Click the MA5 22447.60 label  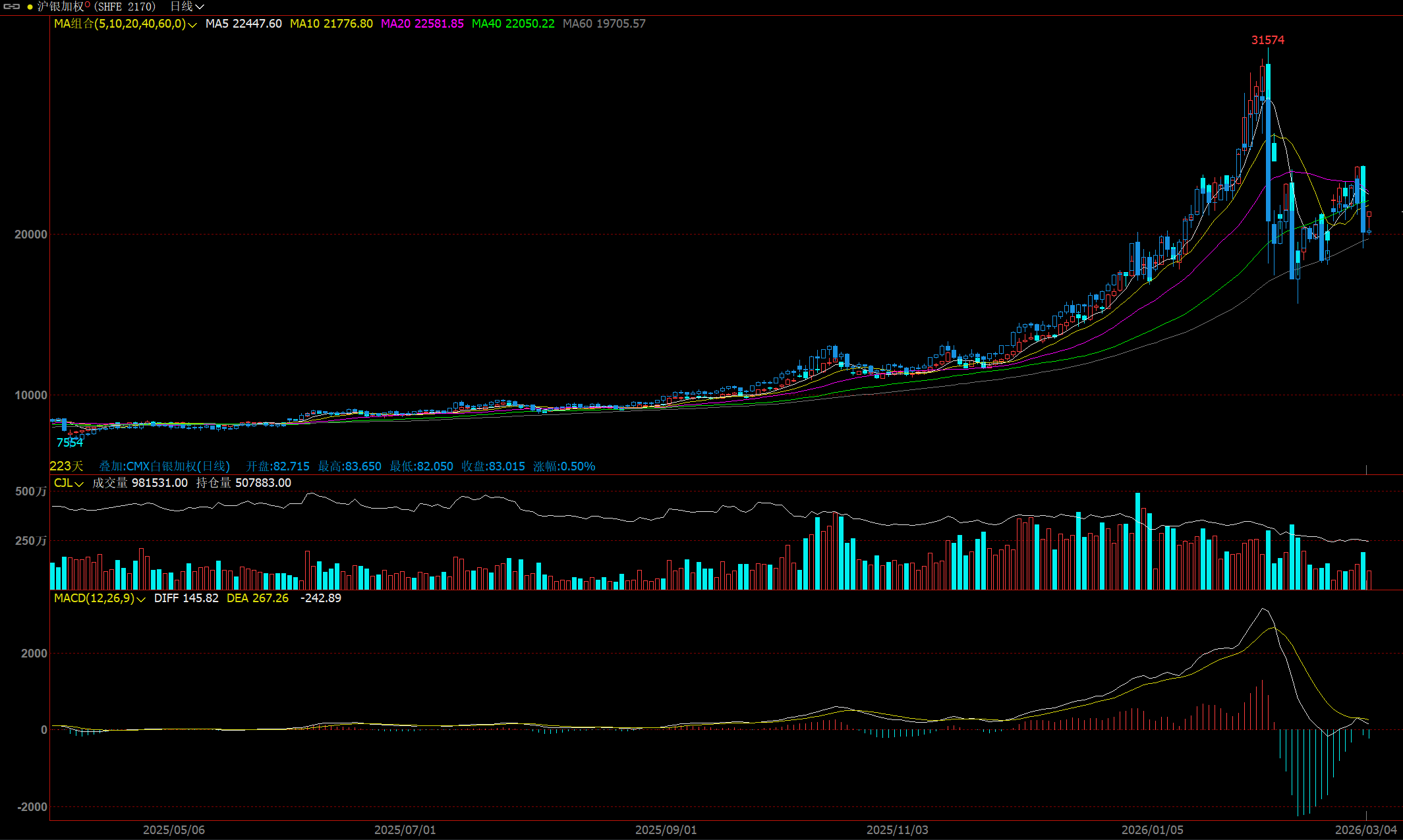tap(243, 24)
